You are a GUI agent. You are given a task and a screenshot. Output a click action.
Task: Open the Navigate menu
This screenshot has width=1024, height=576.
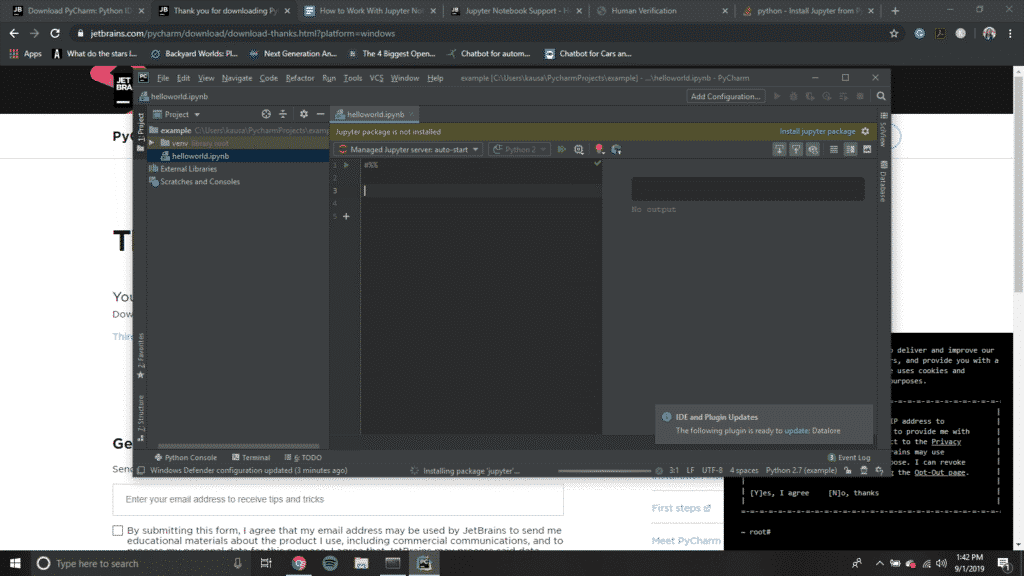coord(236,77)
